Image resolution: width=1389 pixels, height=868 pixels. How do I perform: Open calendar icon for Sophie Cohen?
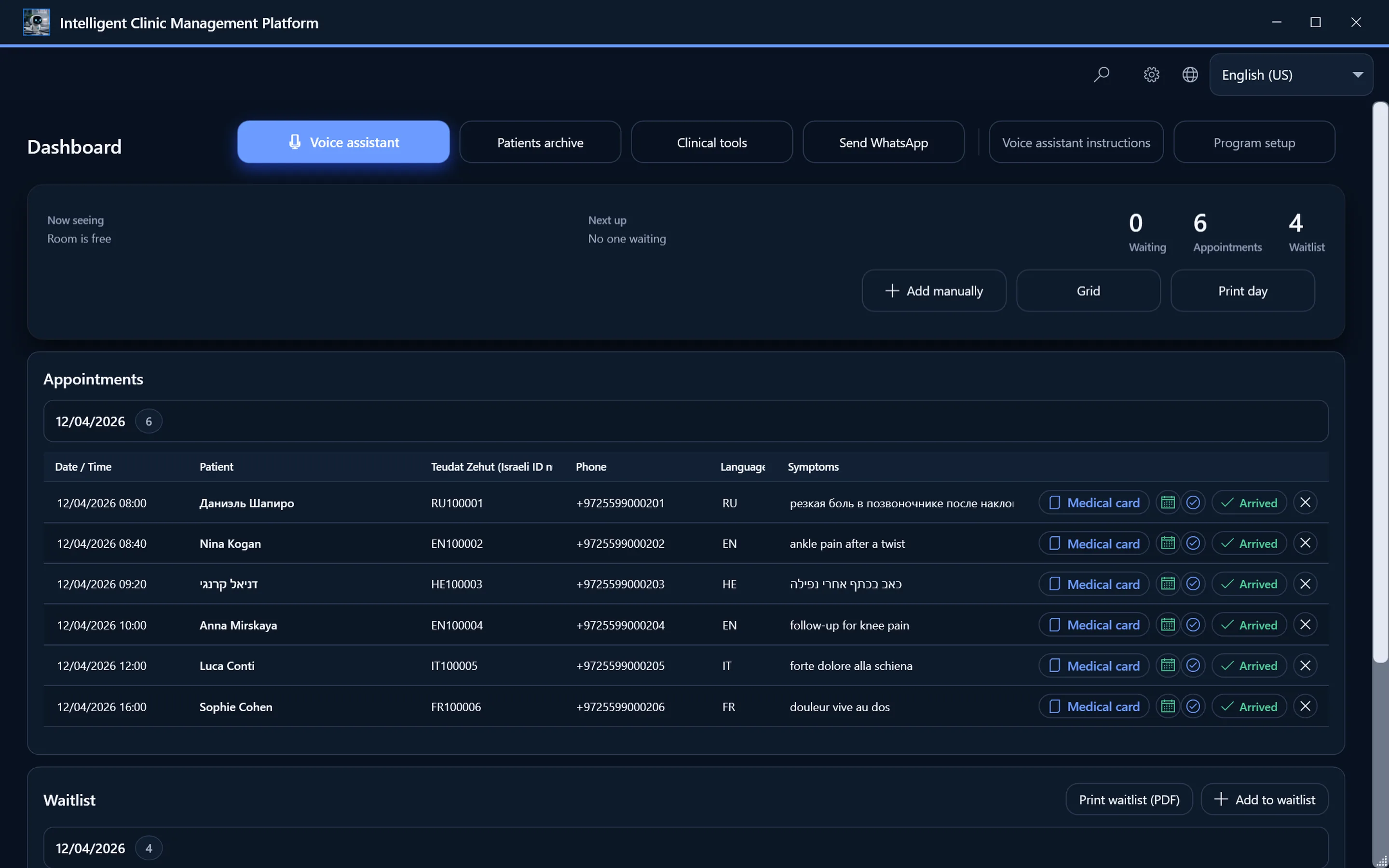pyautogui.click(x=1168, y=706)
